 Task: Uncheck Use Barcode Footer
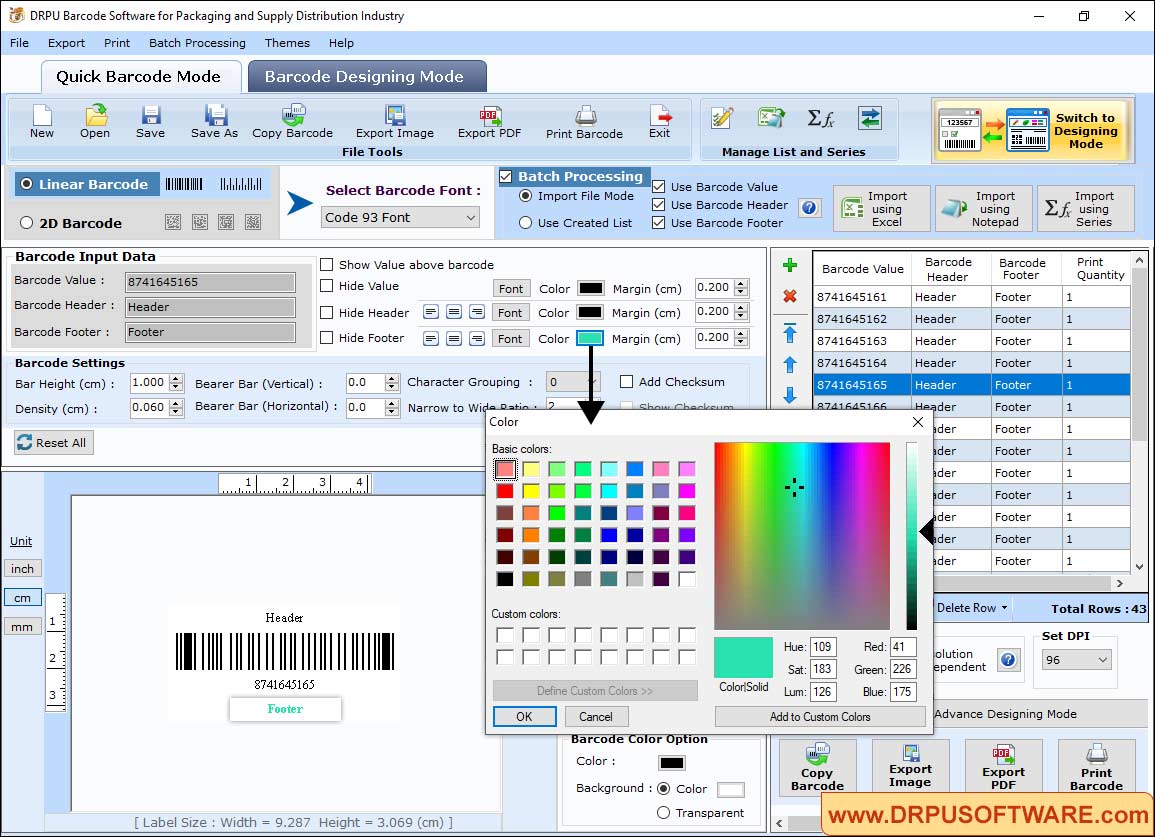click(x=659, y=223)
